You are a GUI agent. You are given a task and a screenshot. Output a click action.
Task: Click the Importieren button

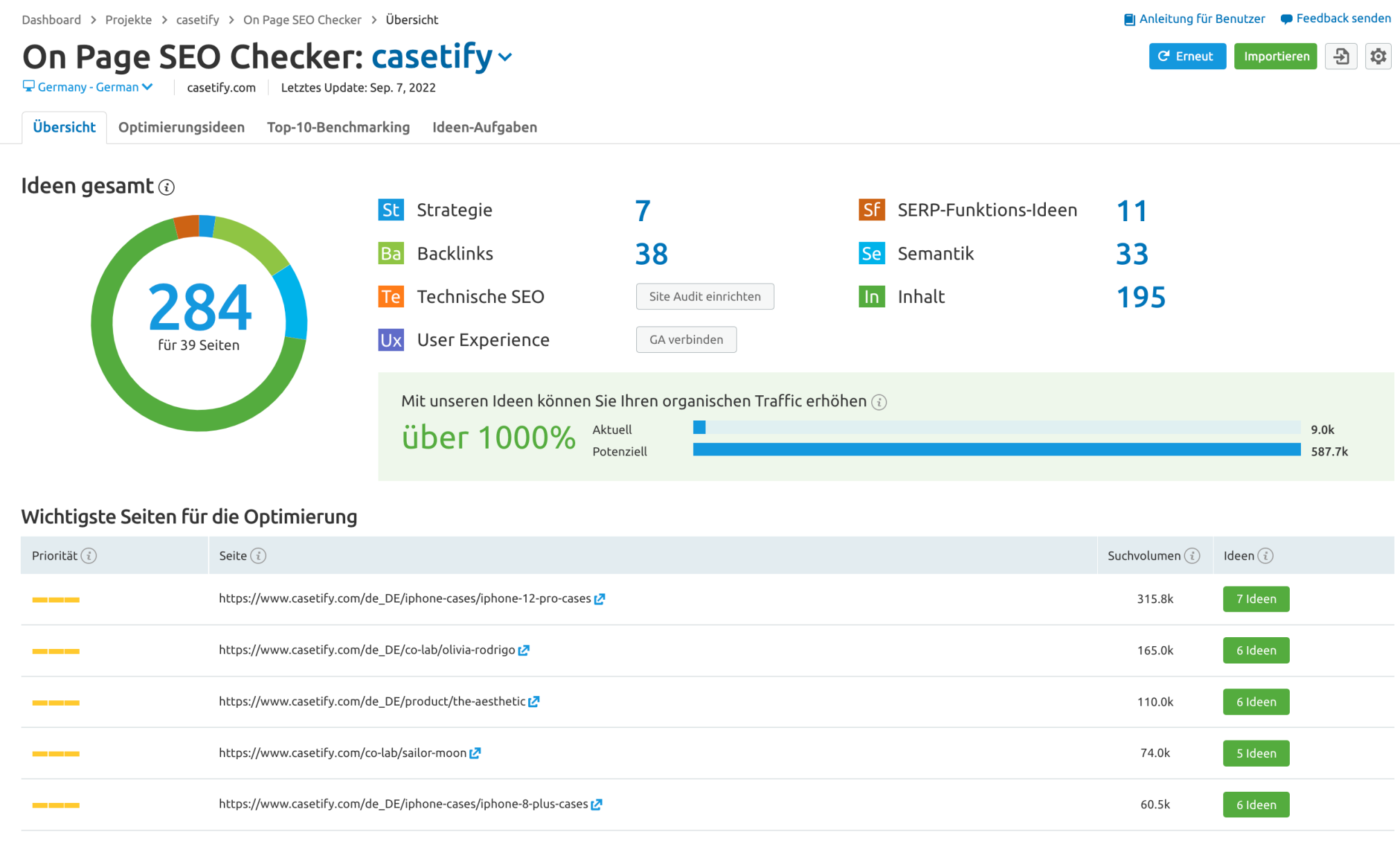point(1276,56)
